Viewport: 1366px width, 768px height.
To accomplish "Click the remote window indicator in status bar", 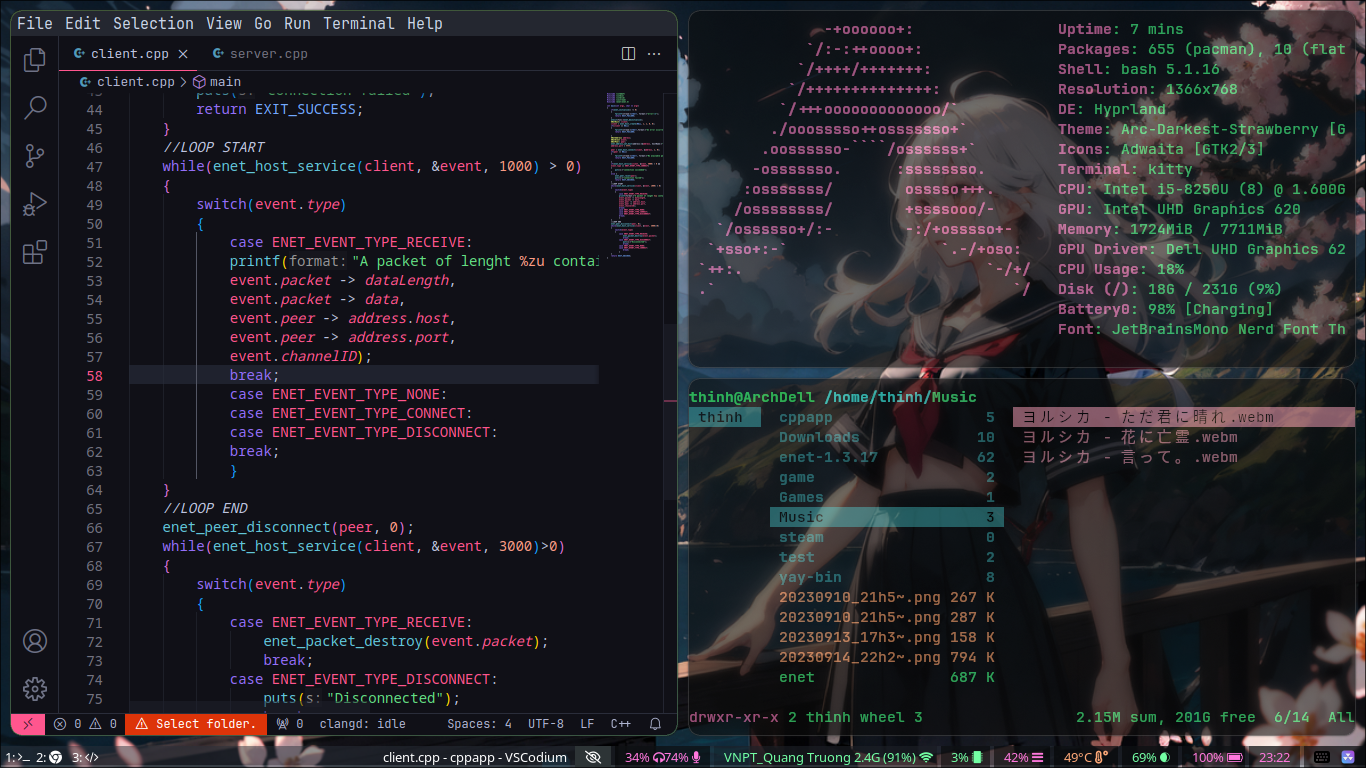I will [x=28, y=723].
